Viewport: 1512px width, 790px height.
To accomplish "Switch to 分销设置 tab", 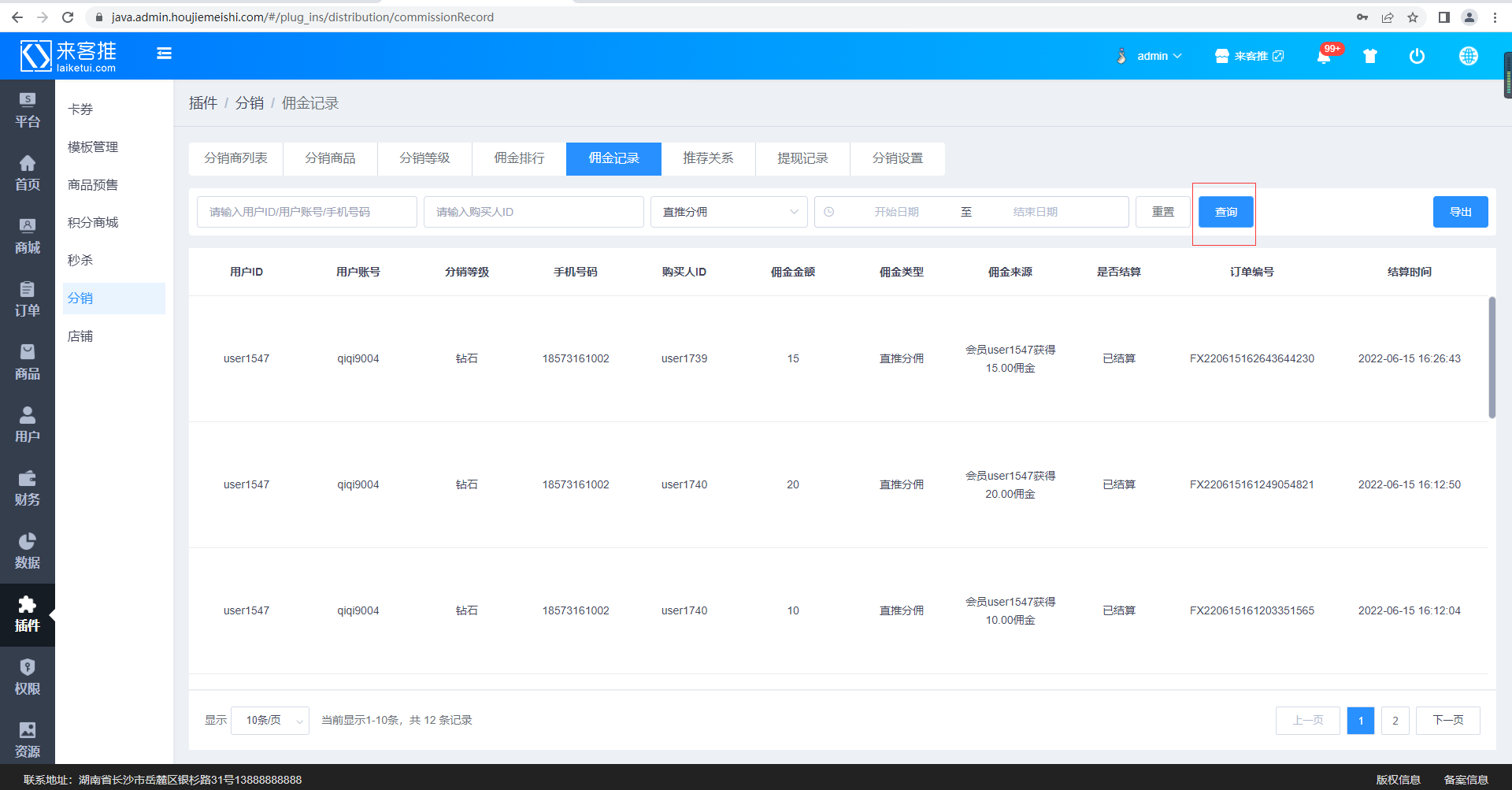I will (898, 158).
